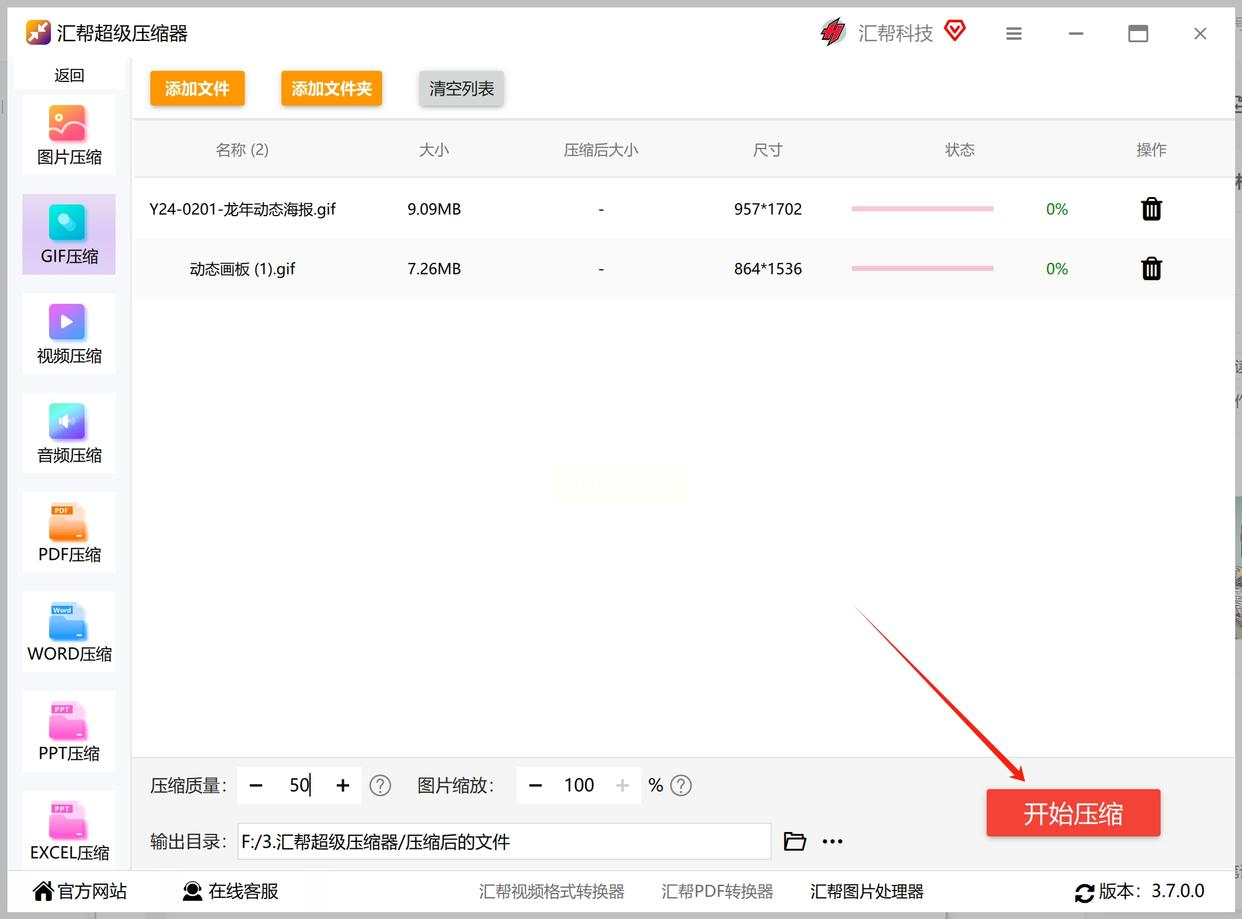The image size is (1242, 919).
Task: Select file Y24-0201-龙年动态海报.gif
Action: (x=243, y=209)
